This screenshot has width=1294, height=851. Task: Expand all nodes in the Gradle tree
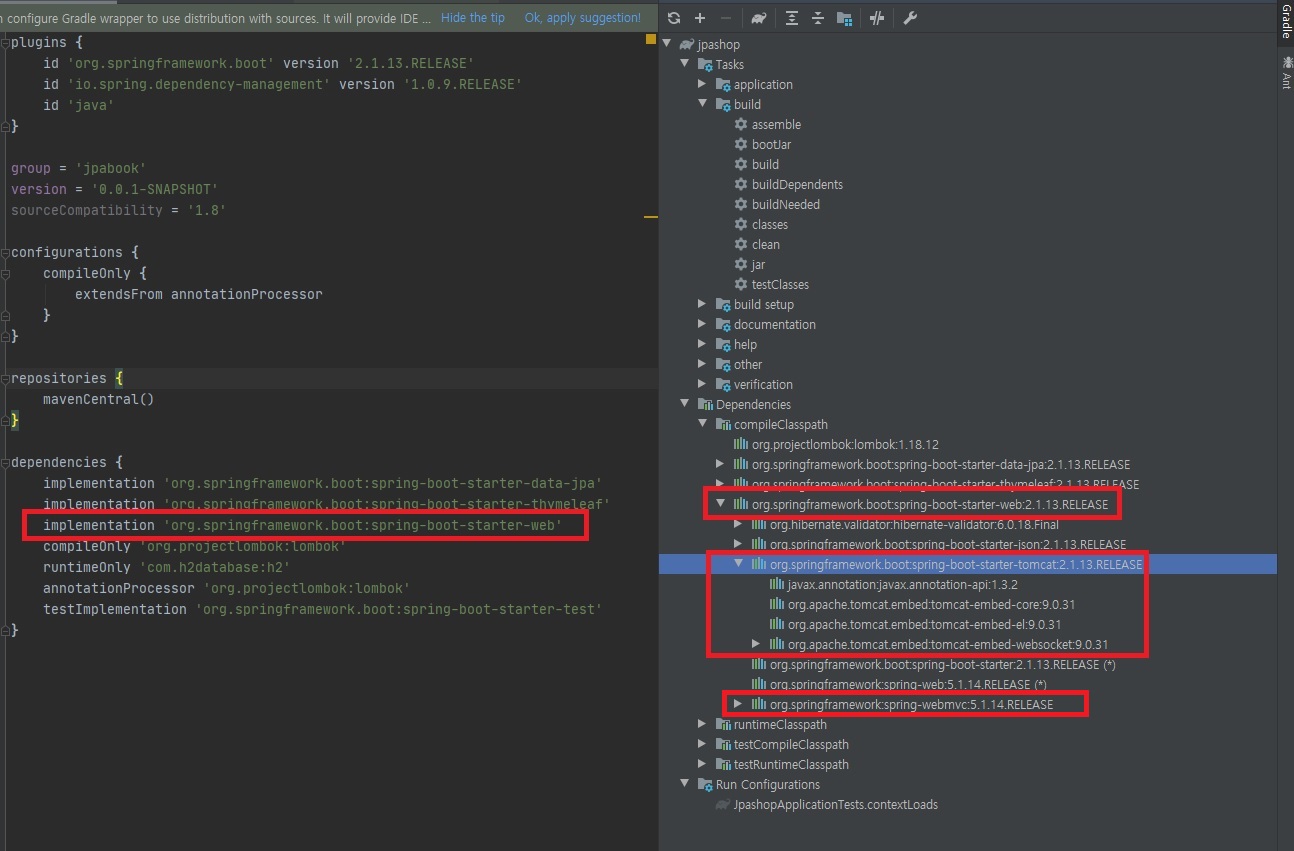pos(792,18)
